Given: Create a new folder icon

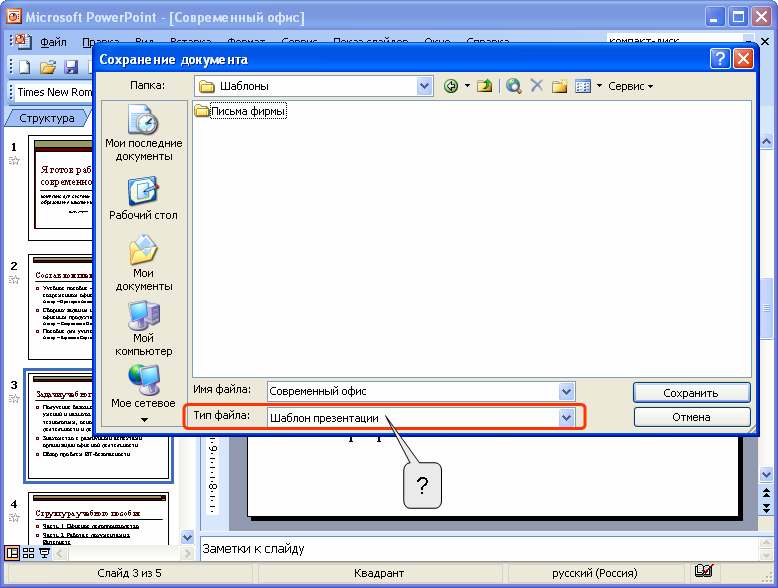Looking at the screenshot, I should tap(560, 86).
